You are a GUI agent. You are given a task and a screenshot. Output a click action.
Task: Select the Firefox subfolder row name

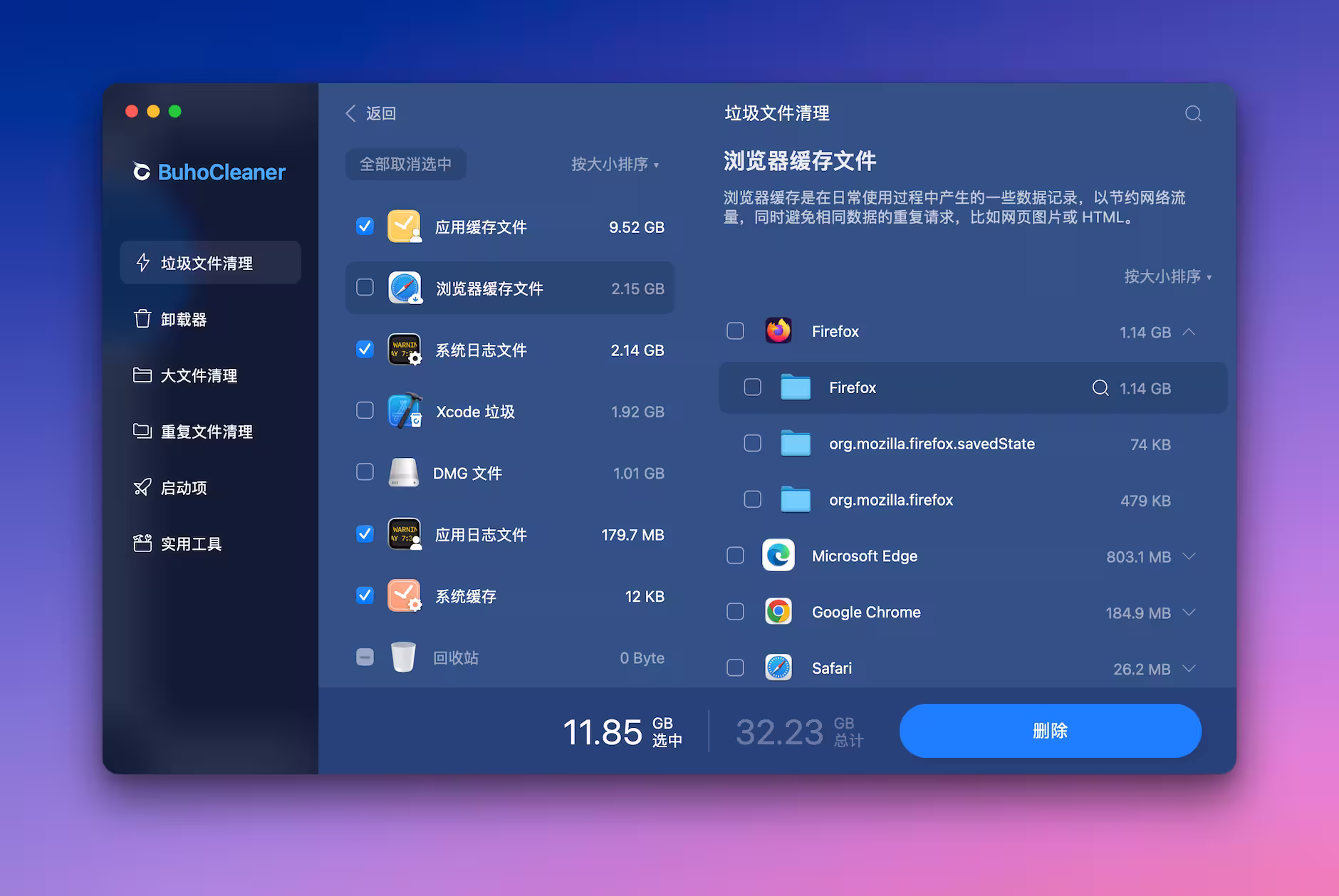[x=853, y=387]
